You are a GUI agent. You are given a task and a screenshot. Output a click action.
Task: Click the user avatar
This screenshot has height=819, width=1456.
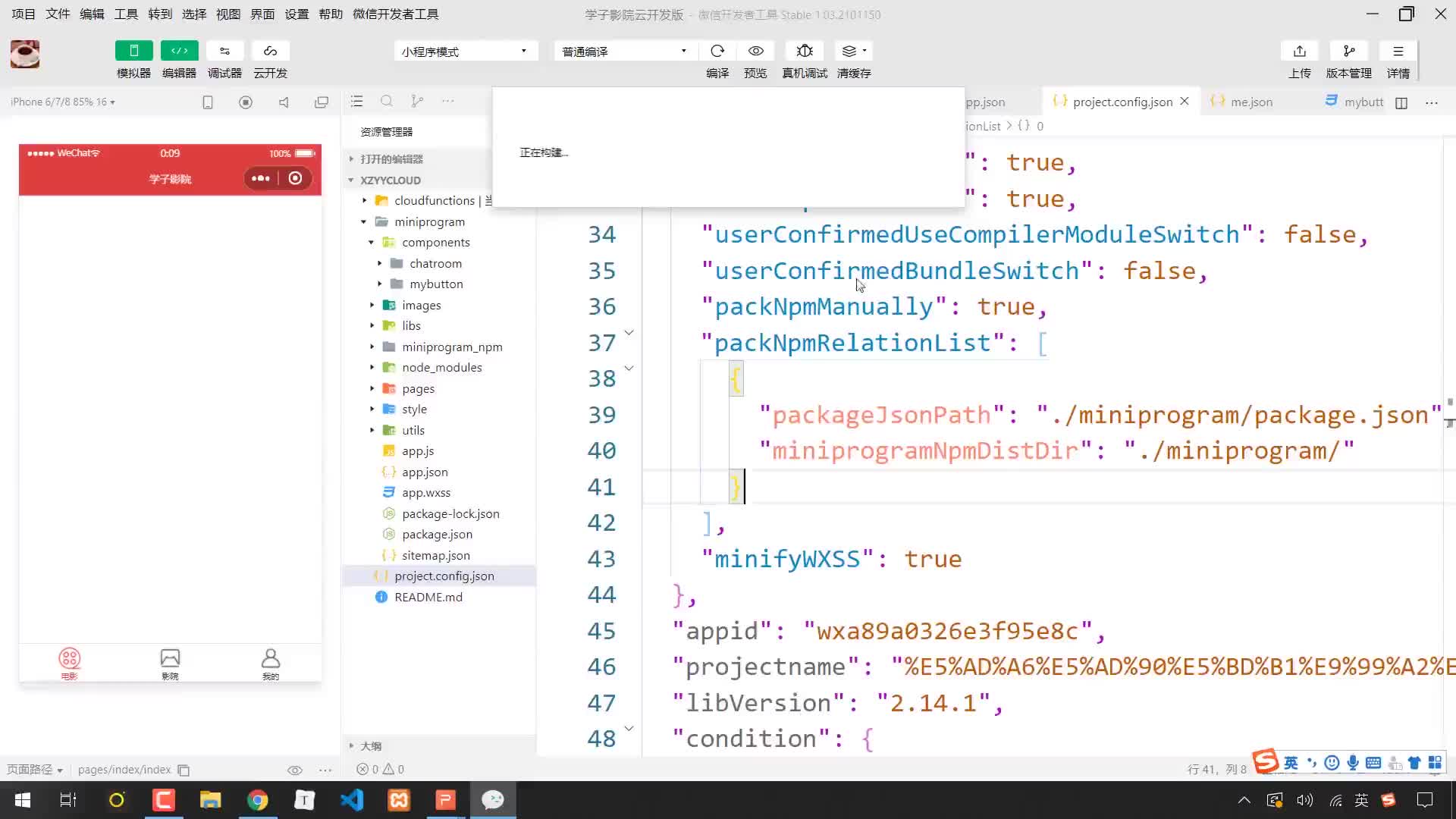point(25,54)
